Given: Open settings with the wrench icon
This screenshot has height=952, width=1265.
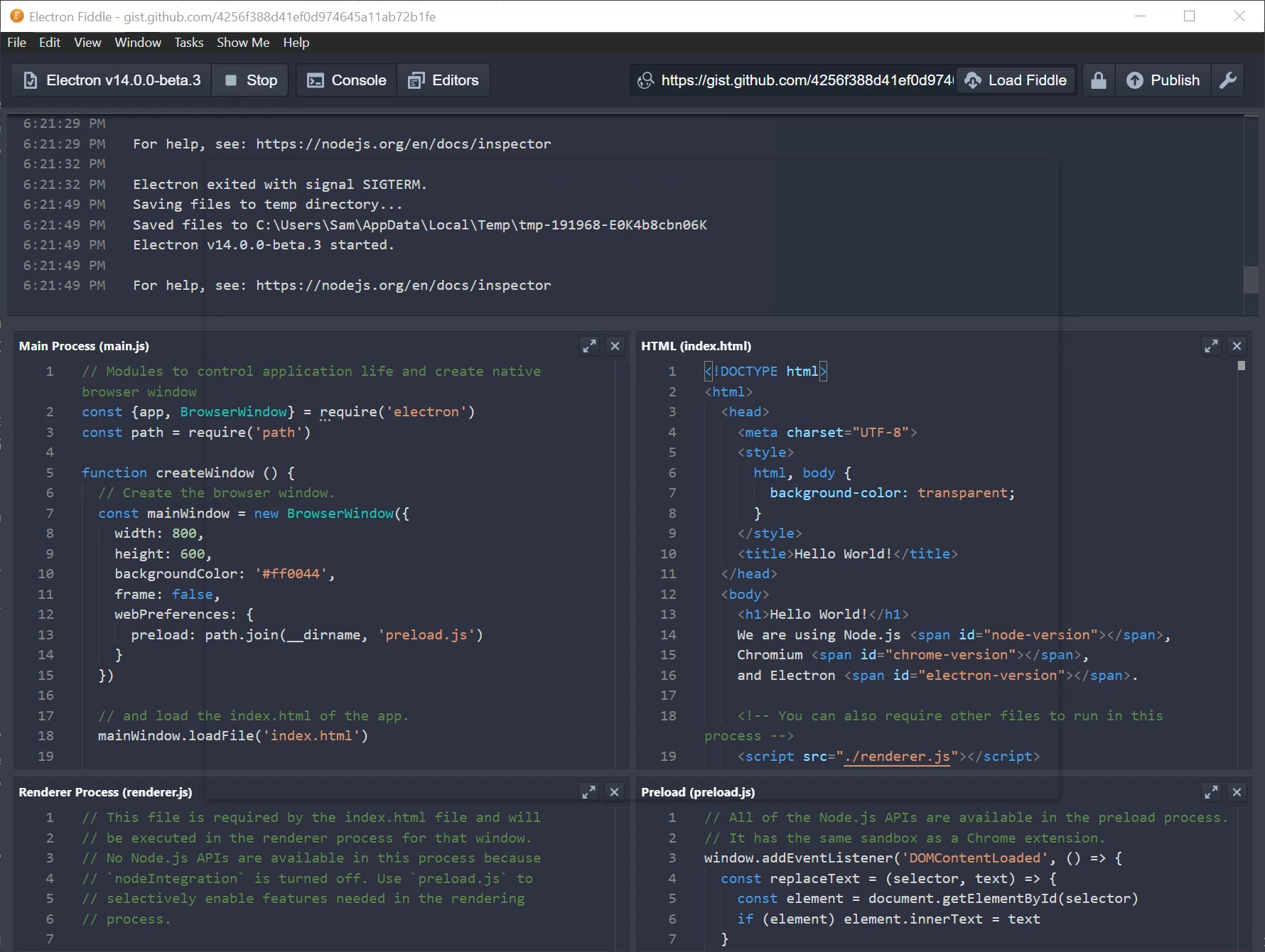Looking at the screenshot, I should coord(1228,80).
